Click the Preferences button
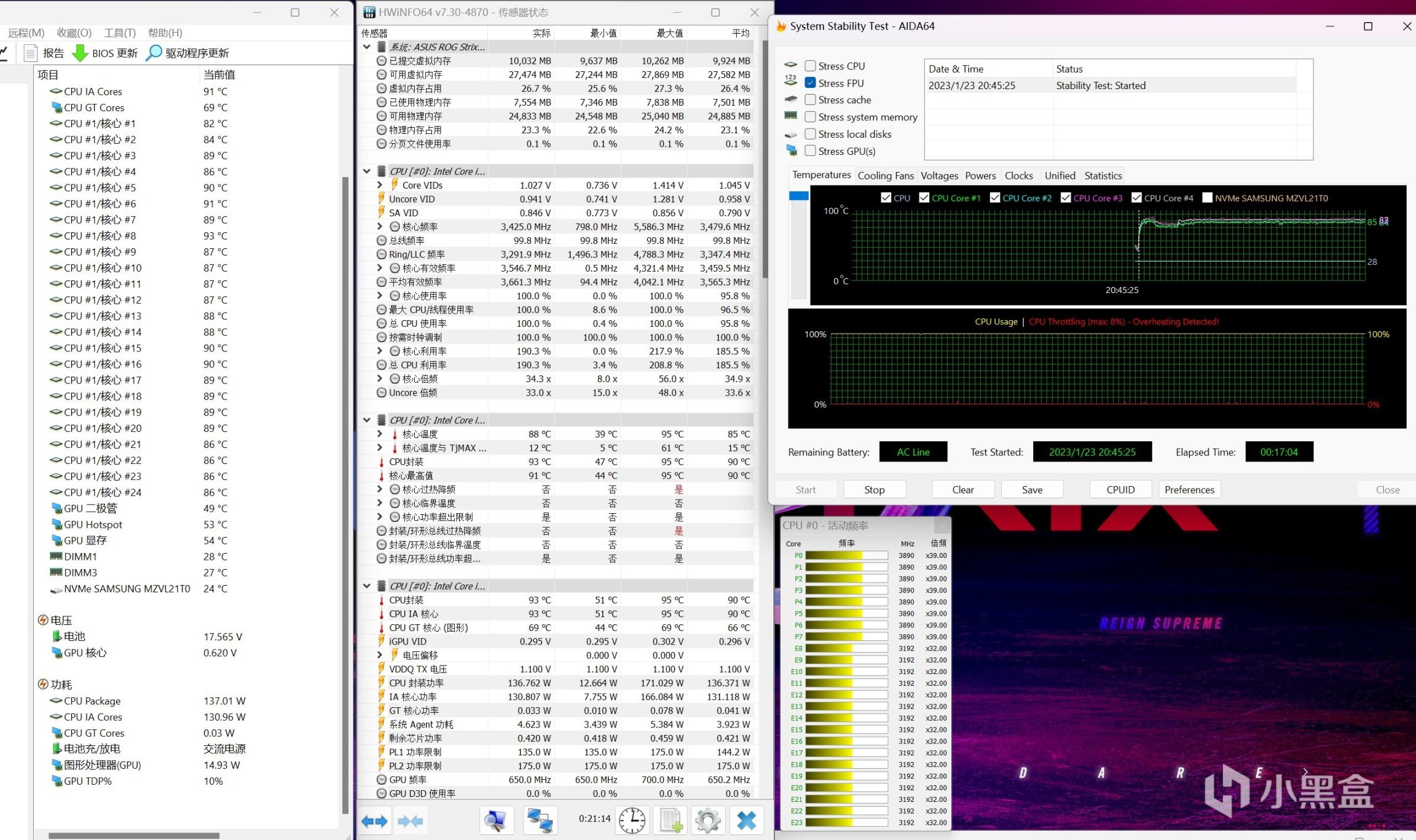This screenshot has height=840, width=1416. point(1189,490)
